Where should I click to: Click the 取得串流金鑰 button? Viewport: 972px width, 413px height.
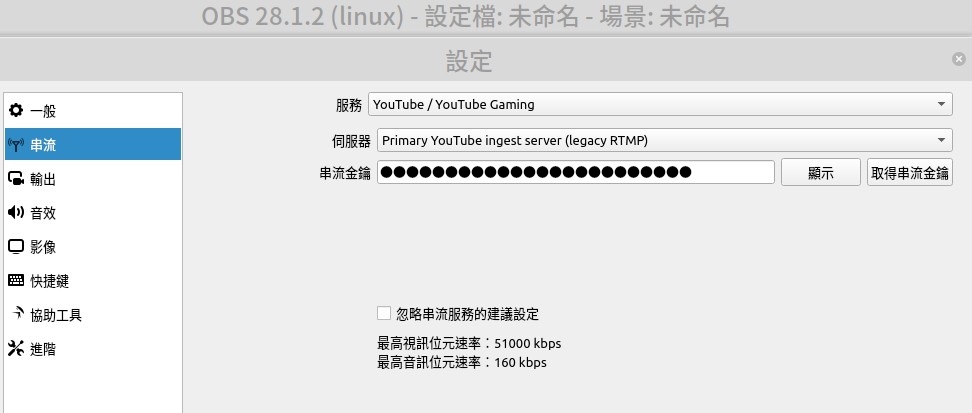[909, 172]
